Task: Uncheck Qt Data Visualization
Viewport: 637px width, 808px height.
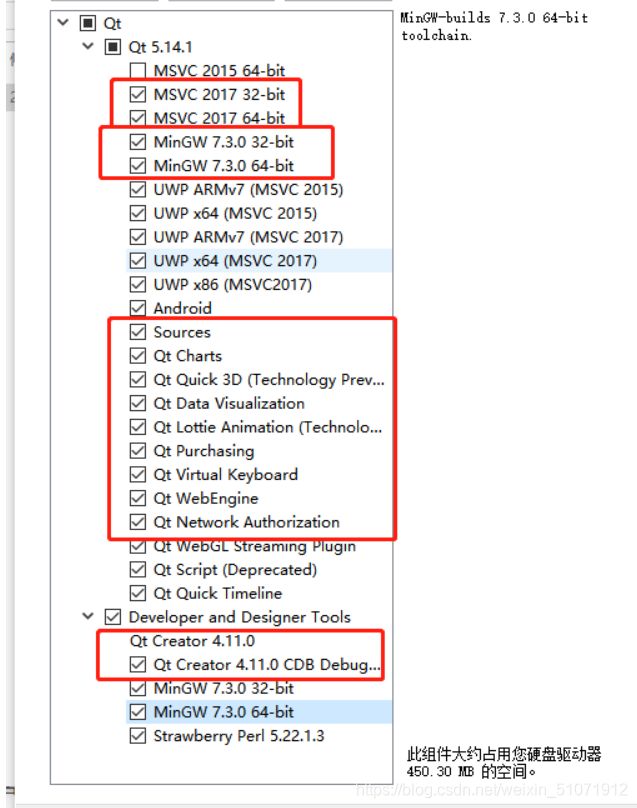Action: pyautogui.click(x=138, y=403)
